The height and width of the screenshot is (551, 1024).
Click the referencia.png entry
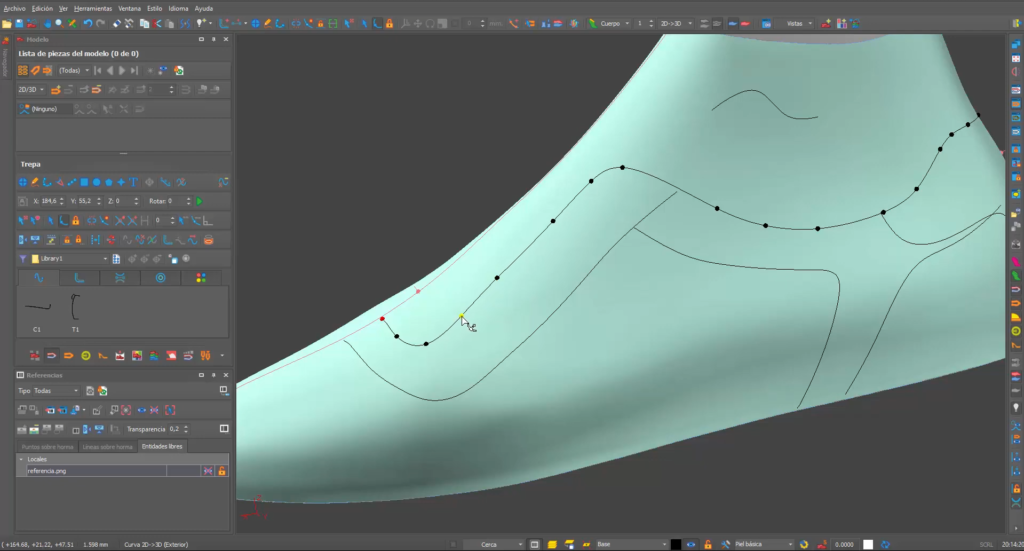[48, 470]
